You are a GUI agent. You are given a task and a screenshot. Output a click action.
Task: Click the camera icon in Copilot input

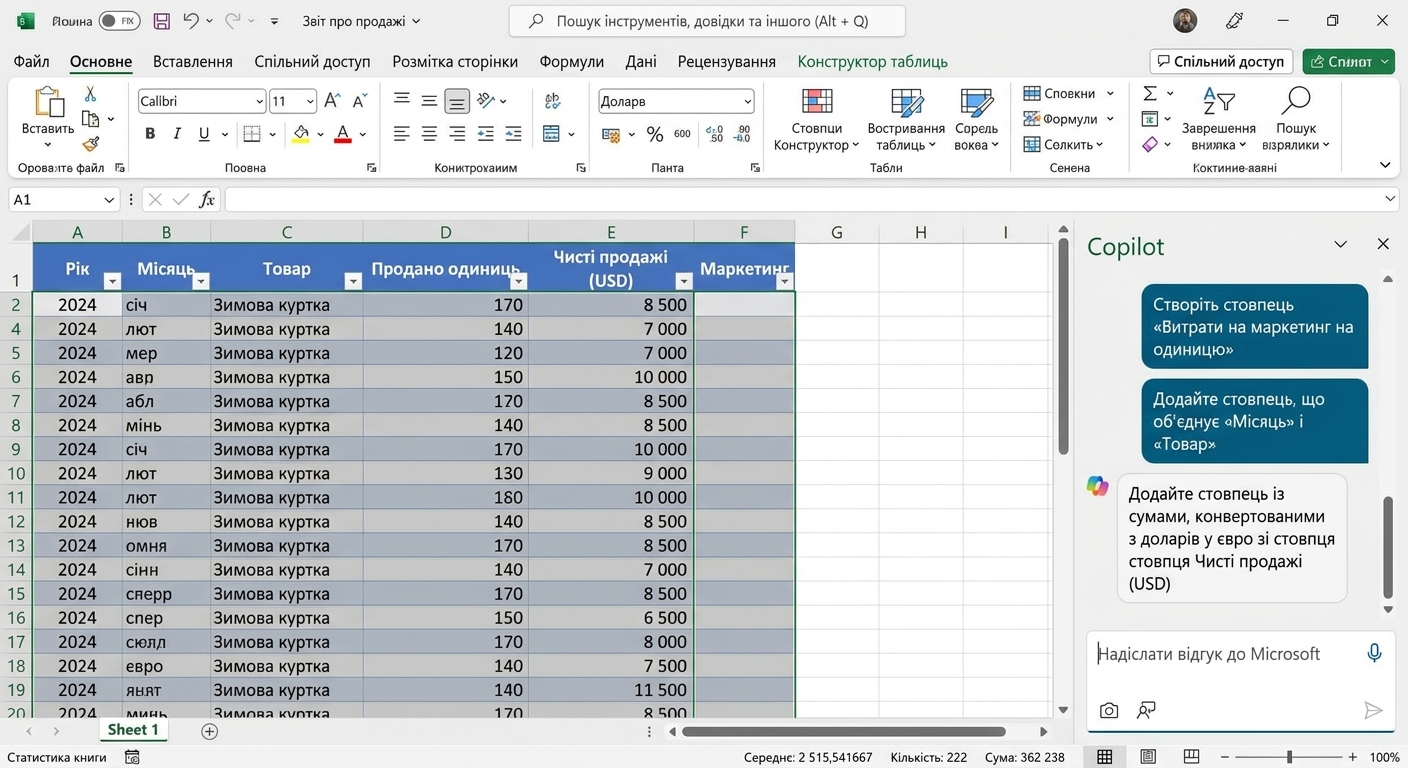(1109, 710)
